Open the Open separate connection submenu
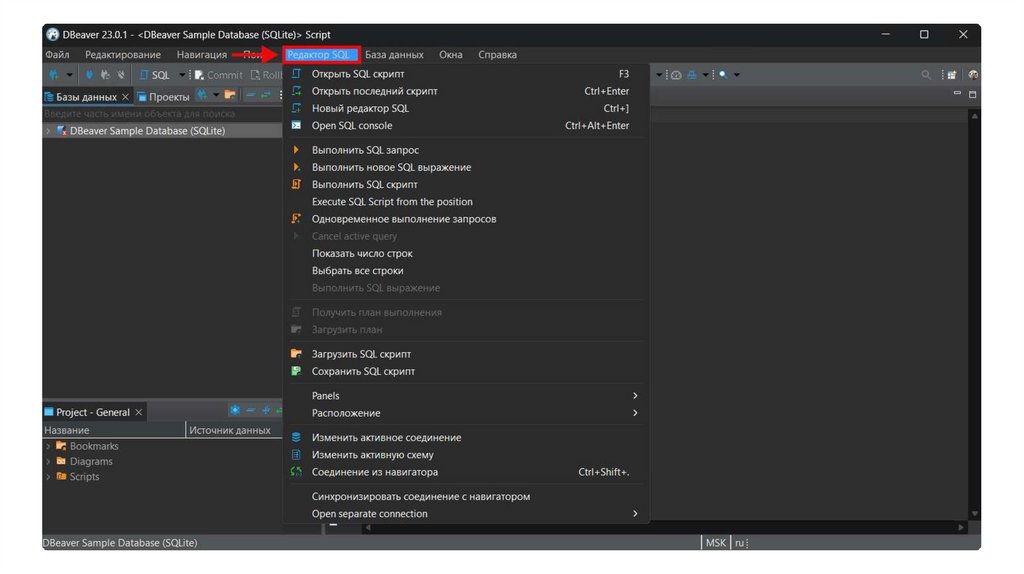 pos(466,513)
